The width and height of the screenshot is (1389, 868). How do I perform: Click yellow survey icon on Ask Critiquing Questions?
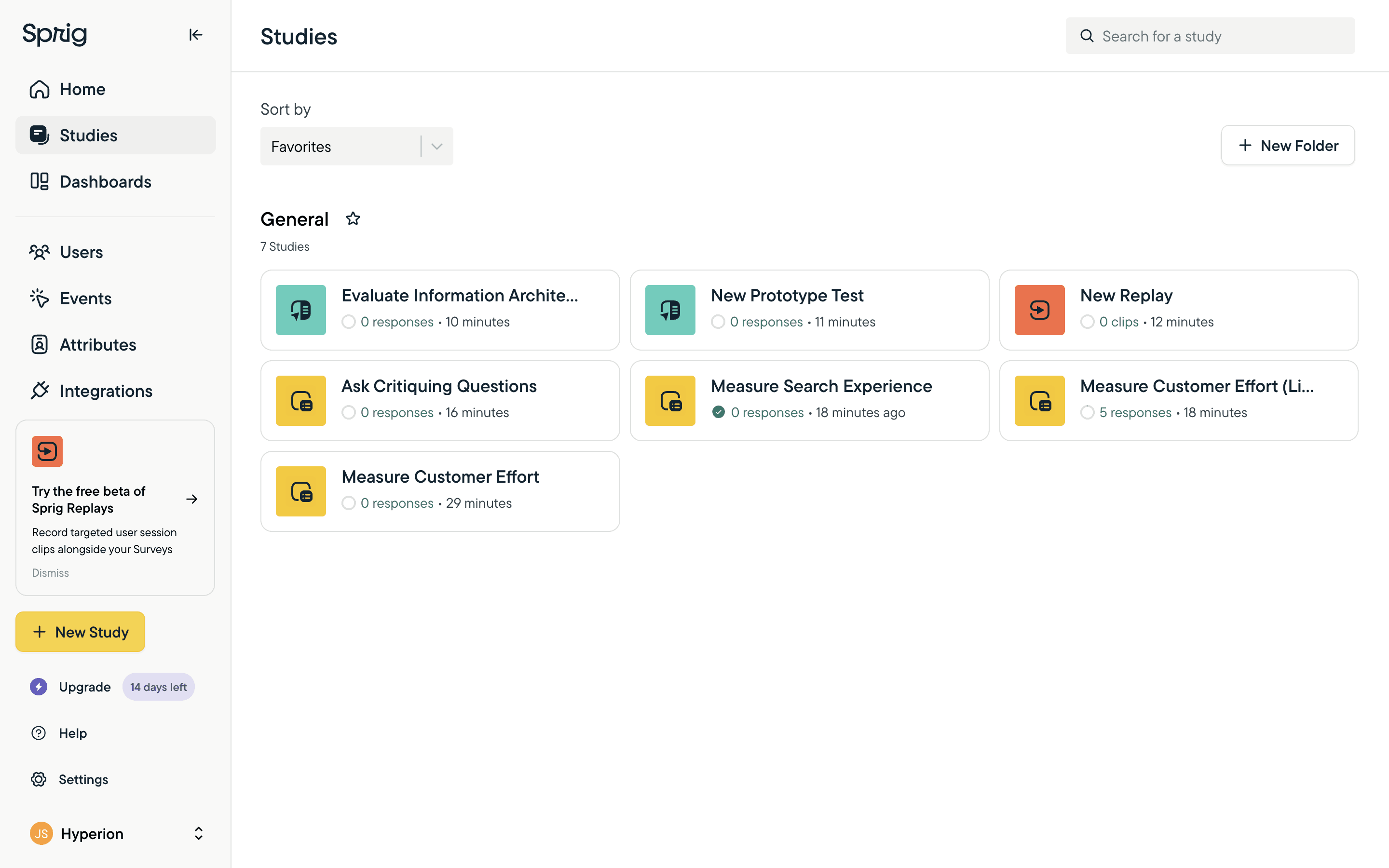301,401
